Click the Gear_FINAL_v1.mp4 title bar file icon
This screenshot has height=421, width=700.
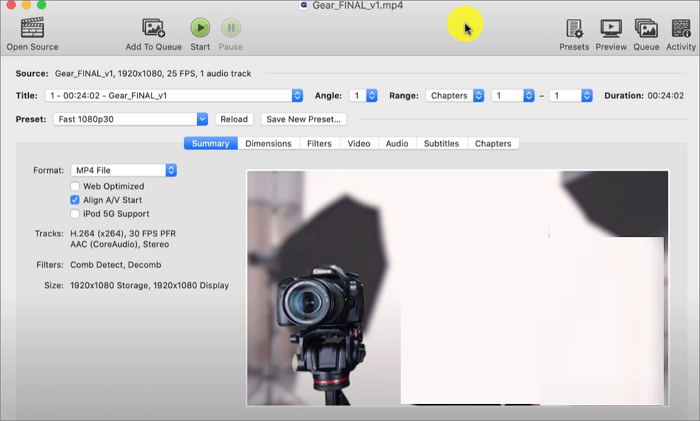[x=304, y=5]
